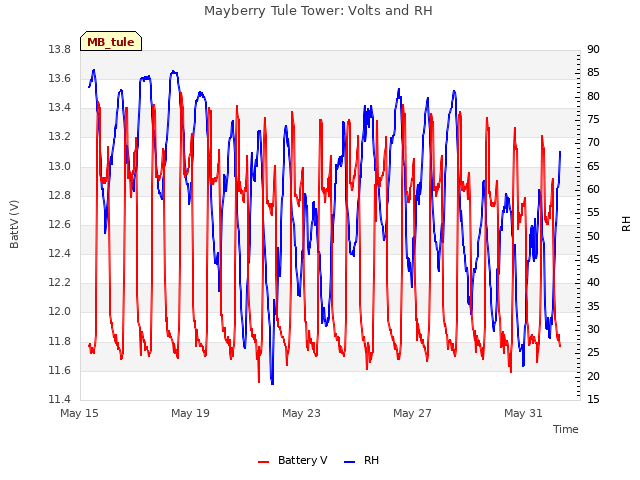Screen dimensions: 640x480
Task: Click the 13.6 voltage tick label
Action: click(60, 78)
